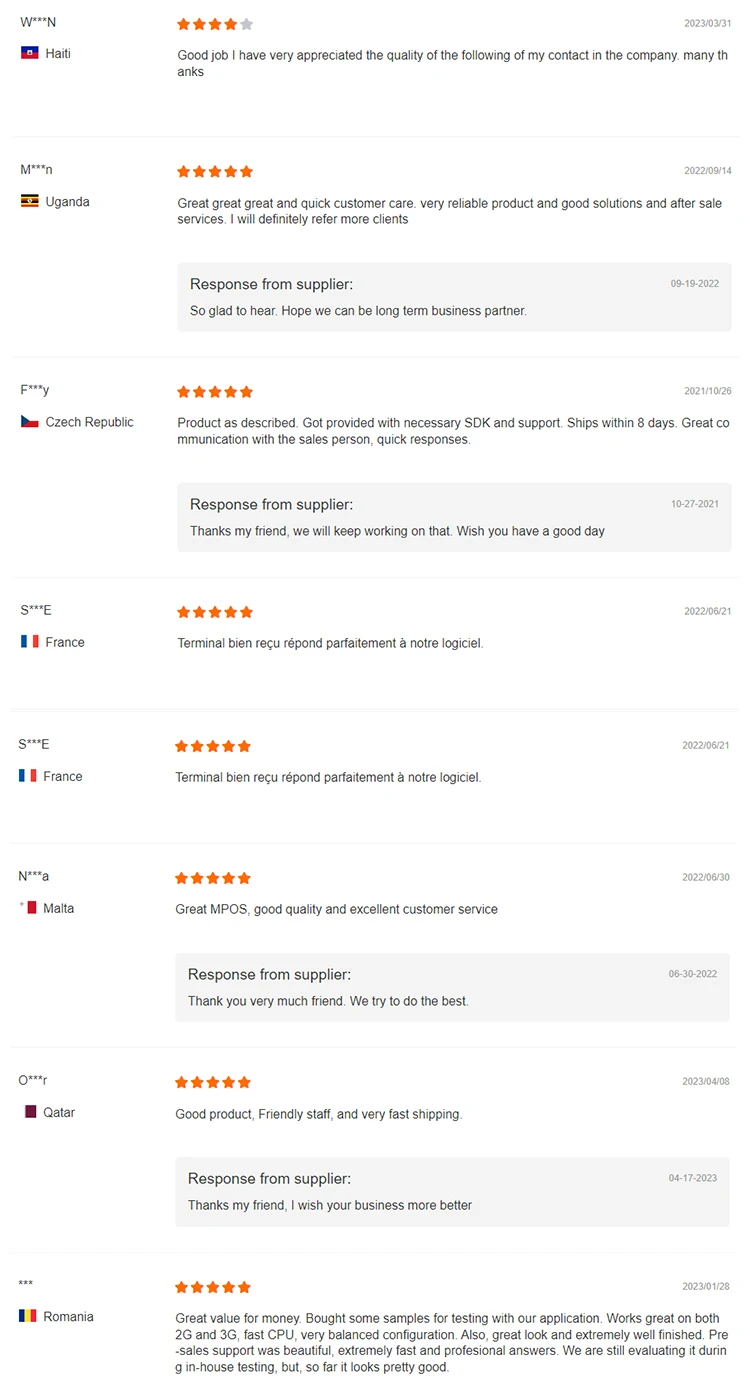Click the "Great MPOS" review text

coord(336,909)
